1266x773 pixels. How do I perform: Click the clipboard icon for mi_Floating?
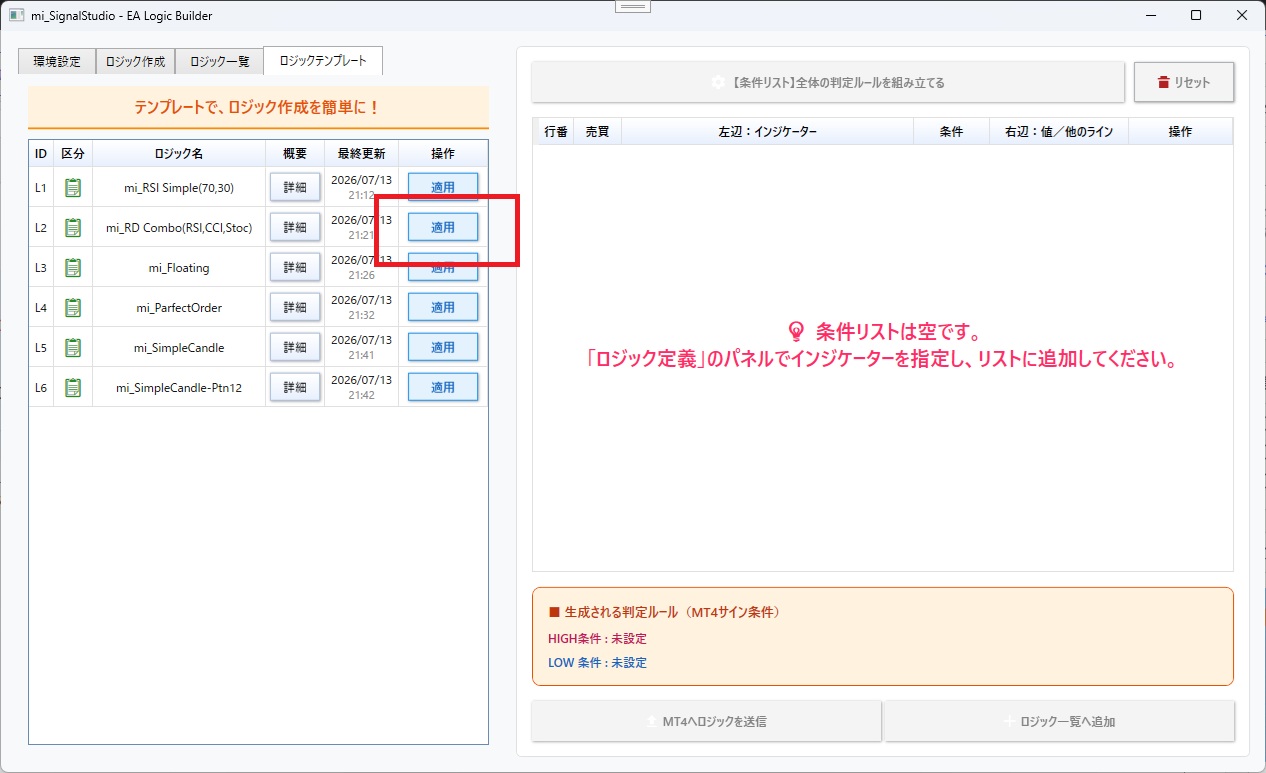click(x=73, y=267)
